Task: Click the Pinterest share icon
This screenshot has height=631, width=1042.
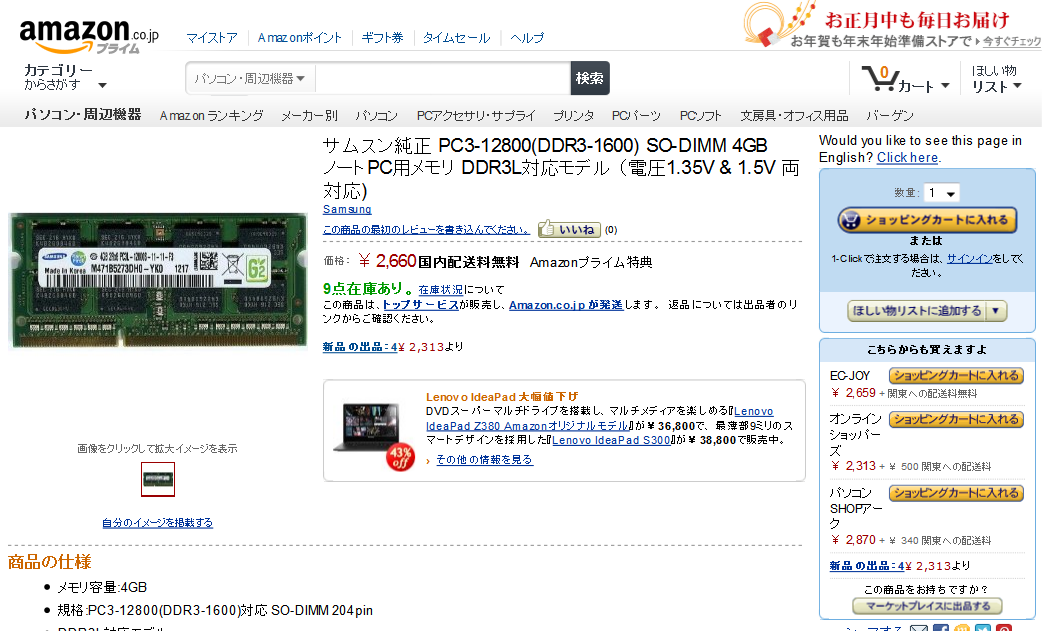Action: pyautogui.click(x=1004, y=628)
